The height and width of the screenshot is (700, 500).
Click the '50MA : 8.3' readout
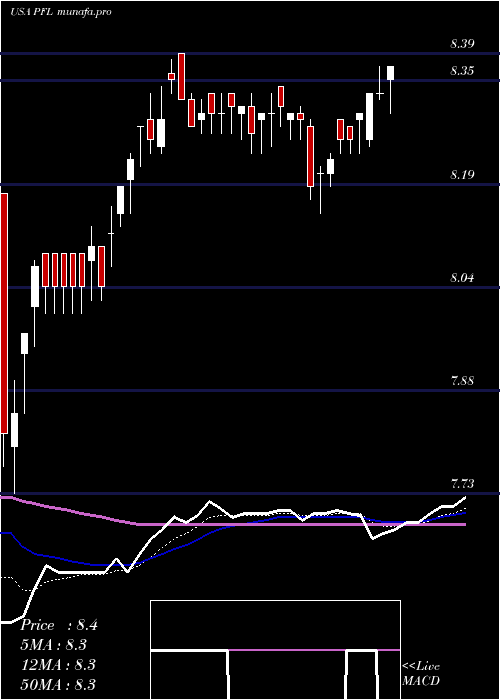click(x=58, y=684)
